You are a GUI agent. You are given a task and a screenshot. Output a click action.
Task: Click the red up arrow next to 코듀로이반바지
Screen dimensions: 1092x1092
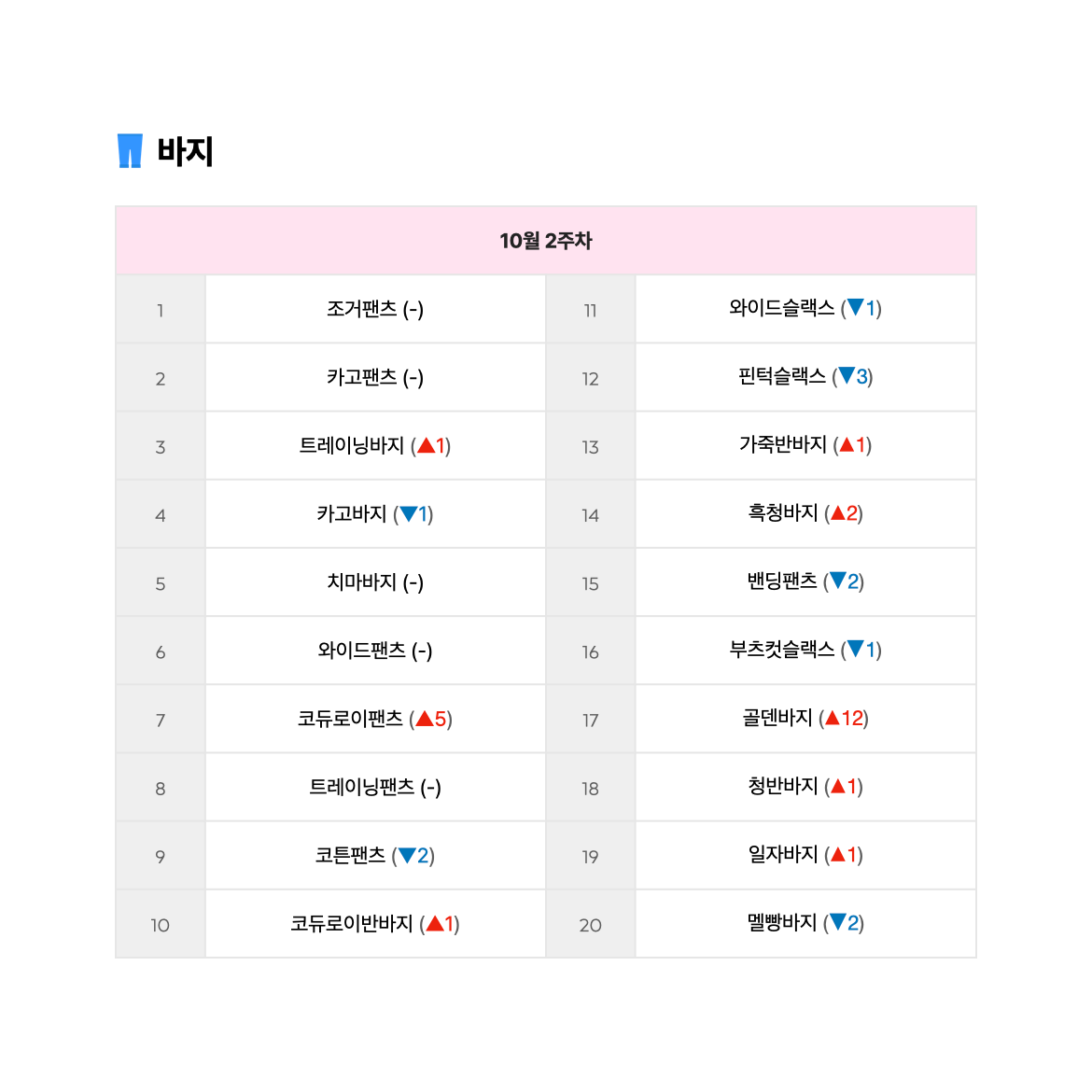(435, 923)
